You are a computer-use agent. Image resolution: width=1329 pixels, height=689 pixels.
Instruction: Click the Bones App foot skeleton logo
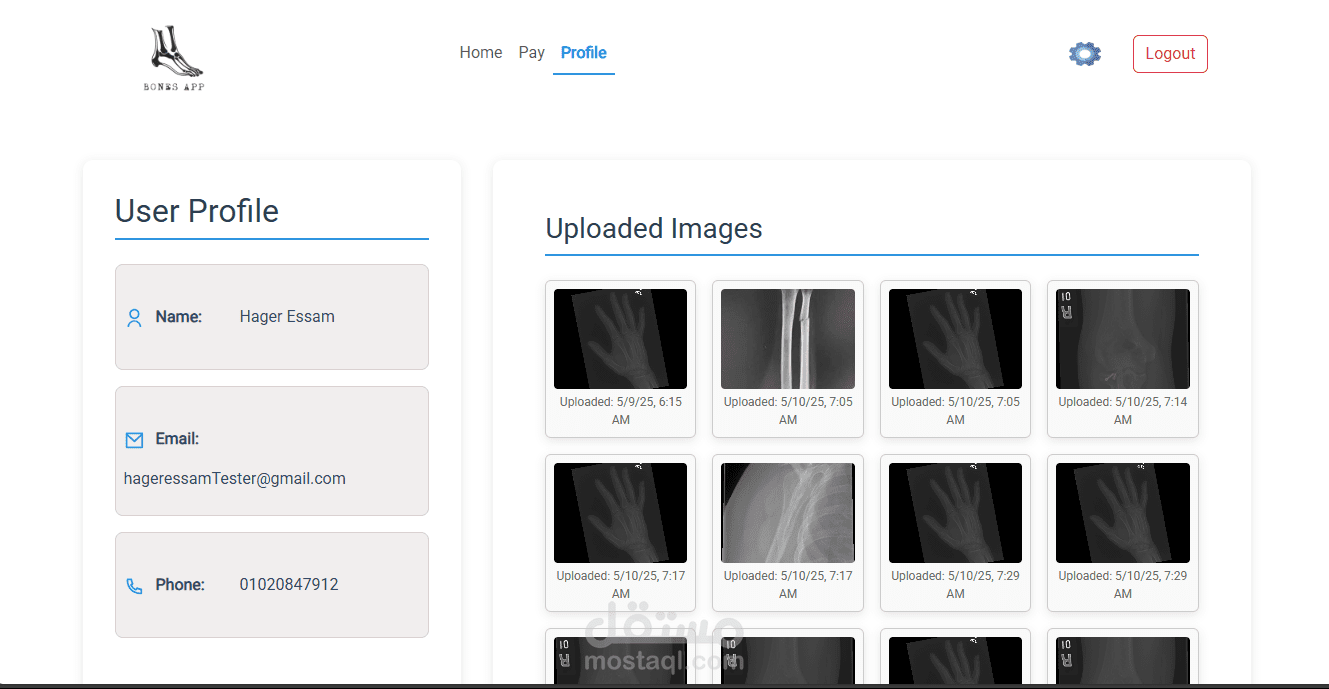(x=175, y=59)
